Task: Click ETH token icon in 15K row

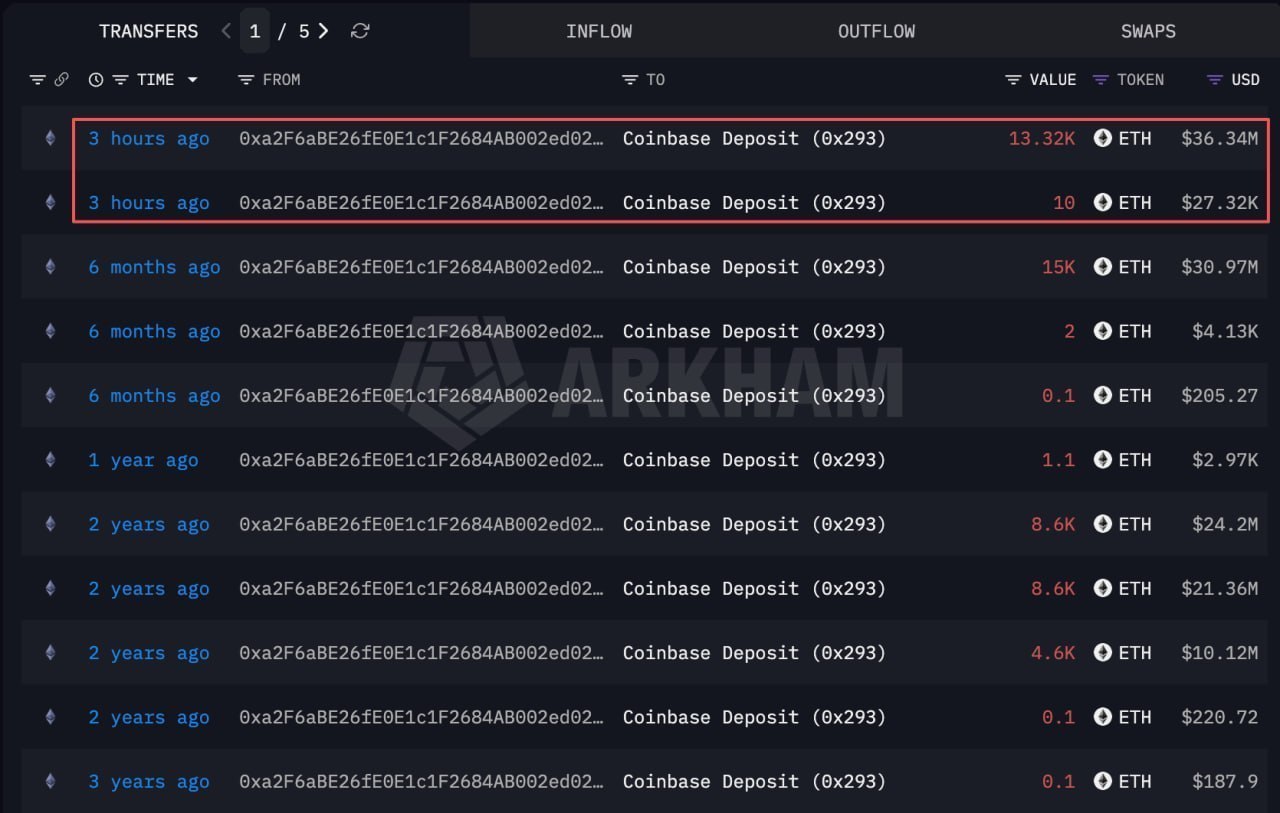Action: coord(1103,267)
